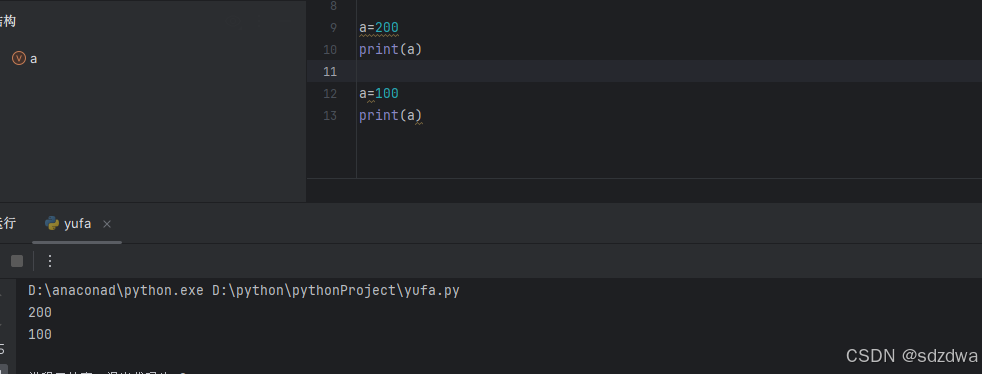This screenshot has height=374, width=982.
Task: Click the empty line 8 in the editor
Action: click(x=669, y=6)
